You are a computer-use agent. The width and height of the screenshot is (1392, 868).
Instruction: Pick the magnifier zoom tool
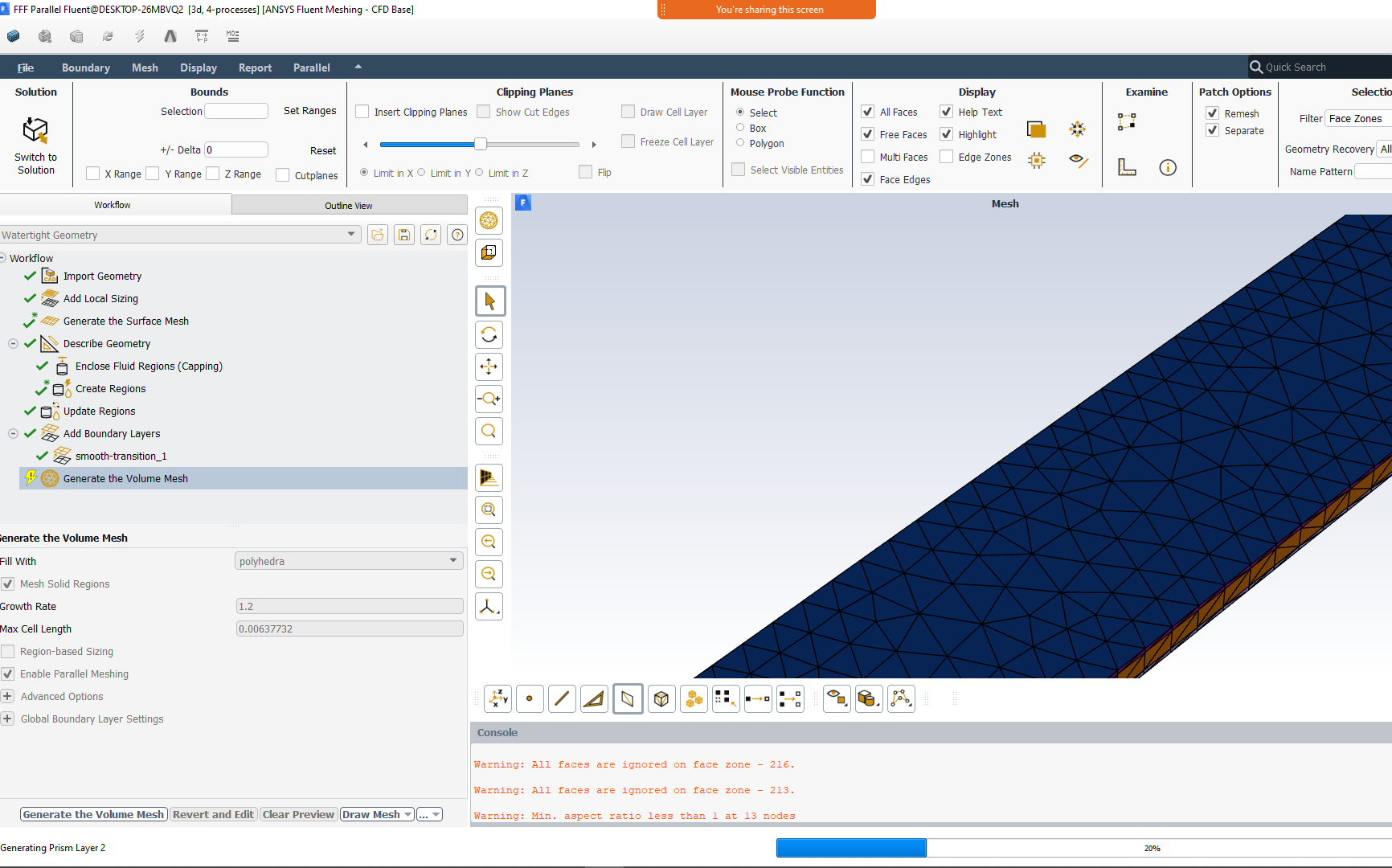point(489,431)
